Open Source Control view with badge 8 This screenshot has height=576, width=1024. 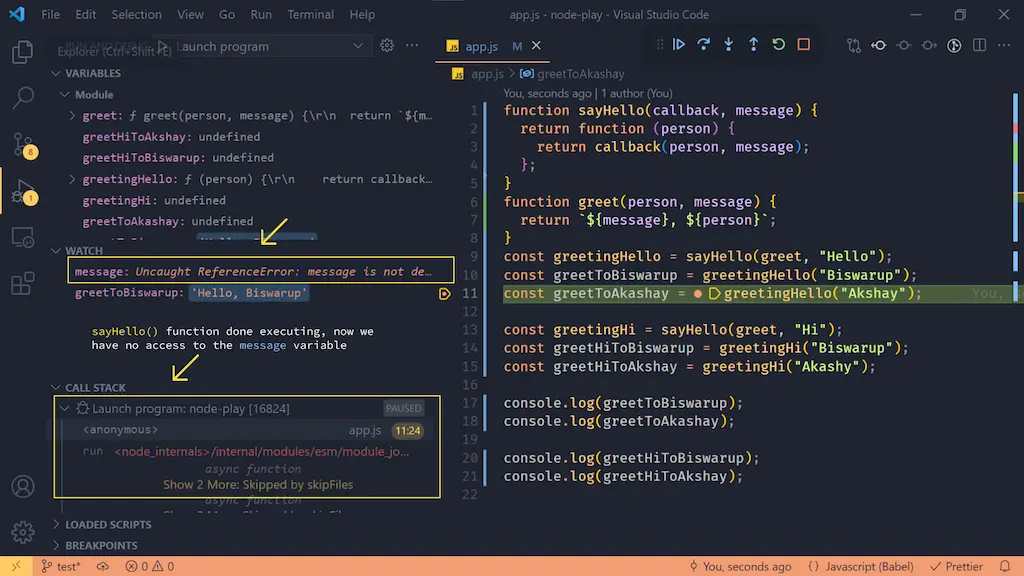tap(24, 144)
